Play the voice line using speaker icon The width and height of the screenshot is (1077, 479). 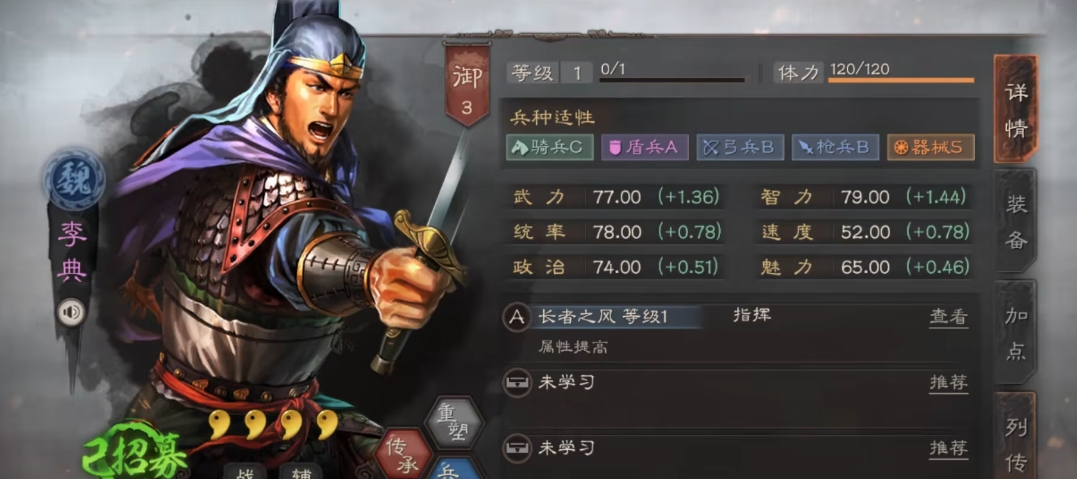(x=71, y=313)
